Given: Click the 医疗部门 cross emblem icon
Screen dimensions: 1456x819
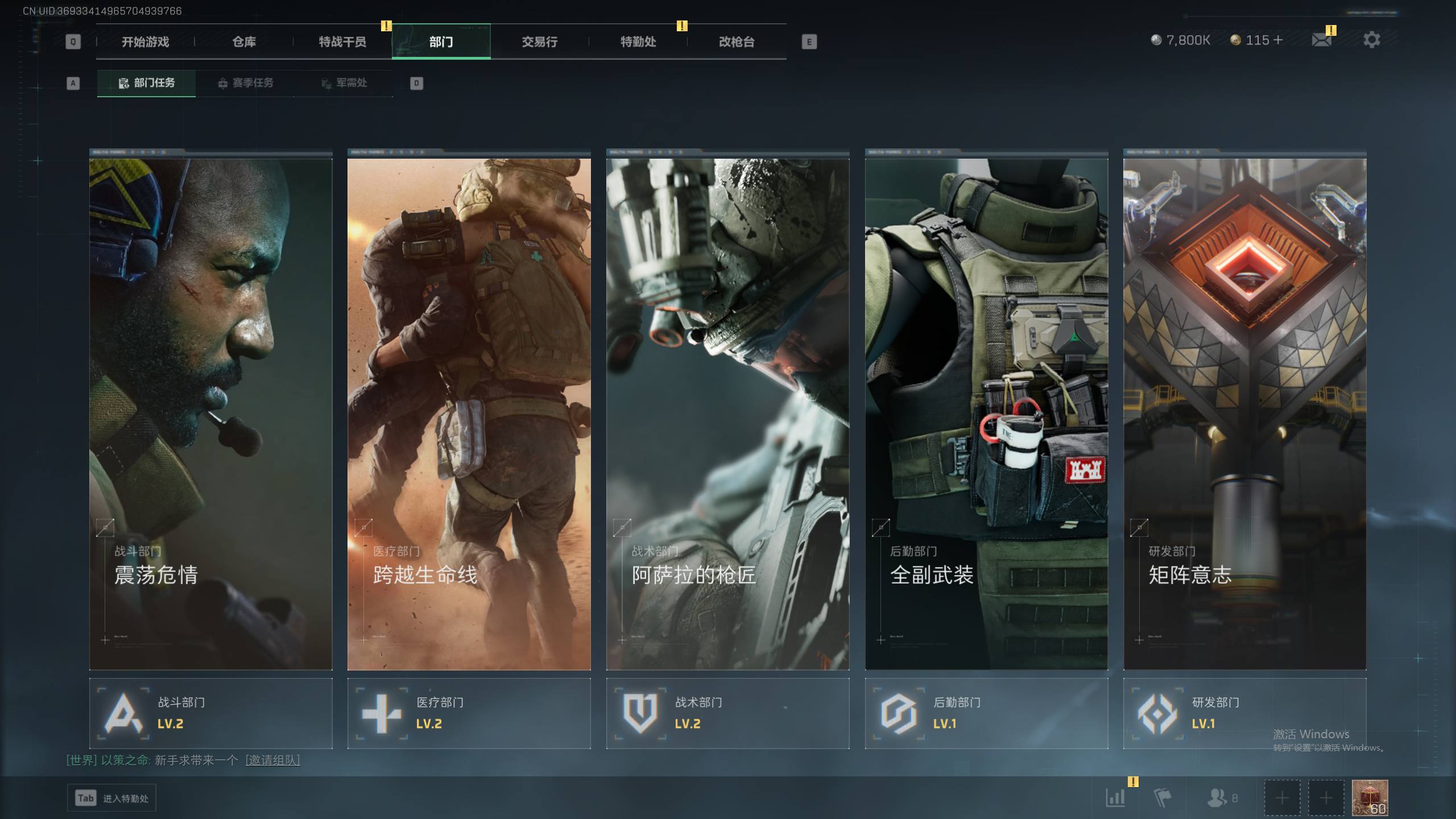Looking at the screenshot, I should (382, 713).
